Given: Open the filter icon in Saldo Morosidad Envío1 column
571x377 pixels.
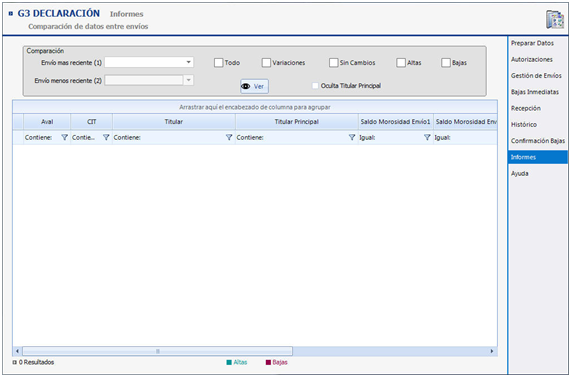Looking at the screenshot, I should coord(427,137).
